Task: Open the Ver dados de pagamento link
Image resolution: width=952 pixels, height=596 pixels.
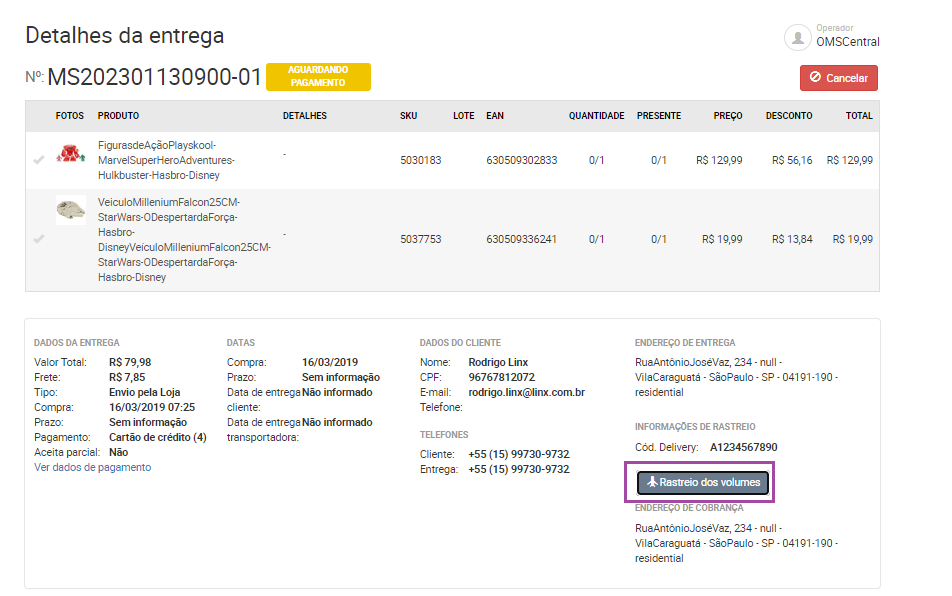Action: click(93, 467)
